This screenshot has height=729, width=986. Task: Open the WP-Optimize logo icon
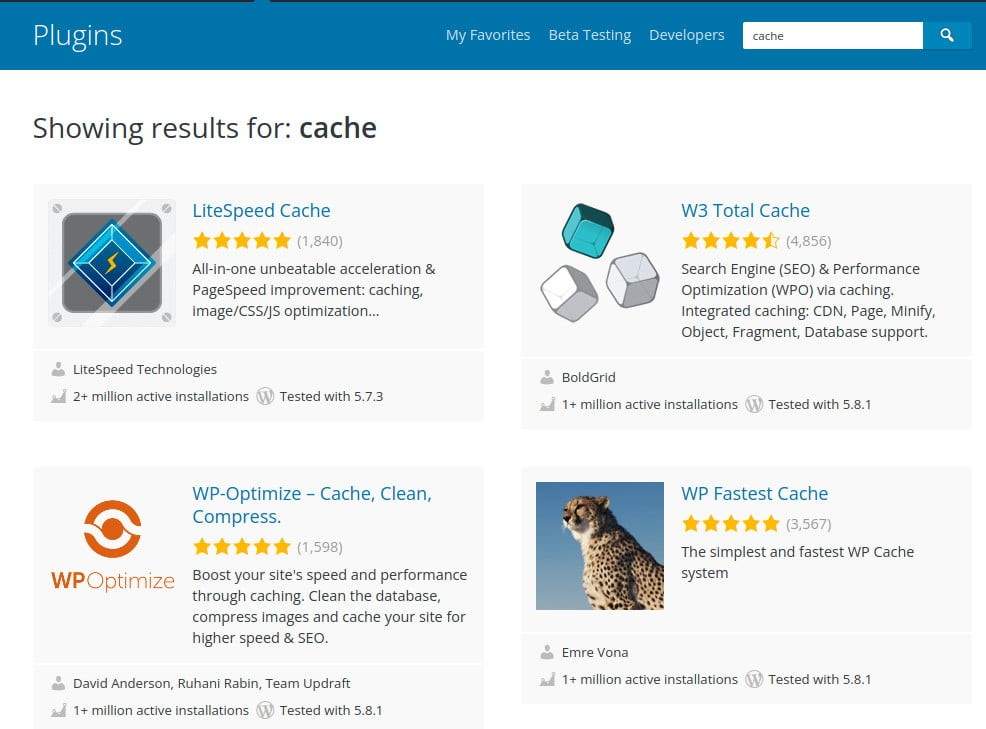112,545
